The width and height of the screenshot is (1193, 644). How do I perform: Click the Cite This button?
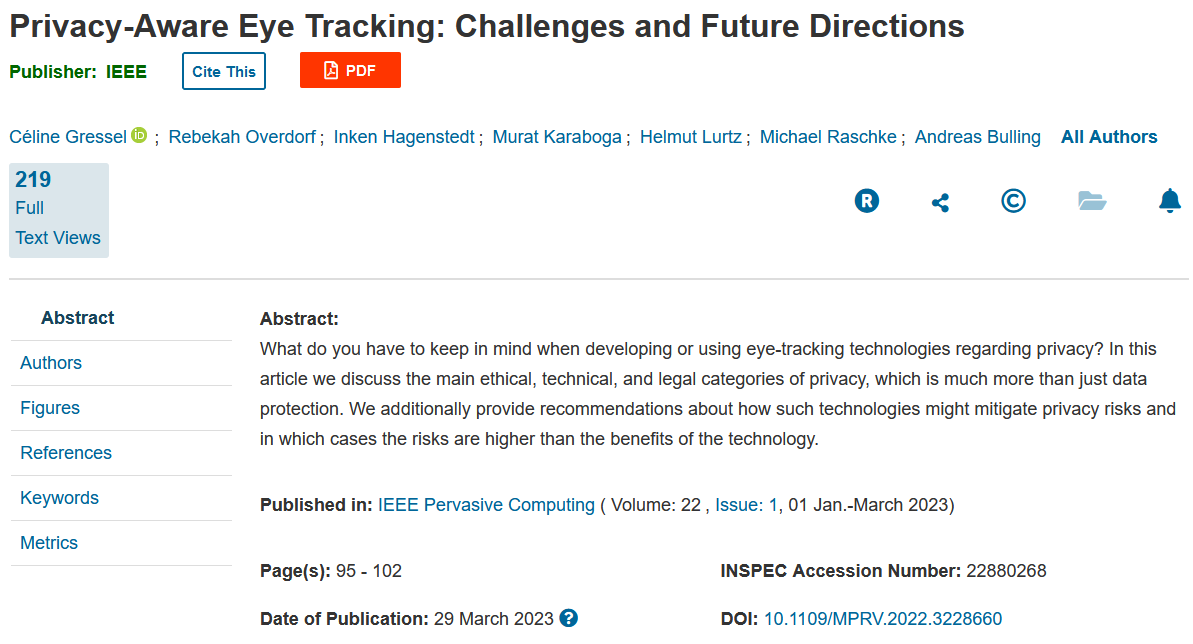pos(224,71)
